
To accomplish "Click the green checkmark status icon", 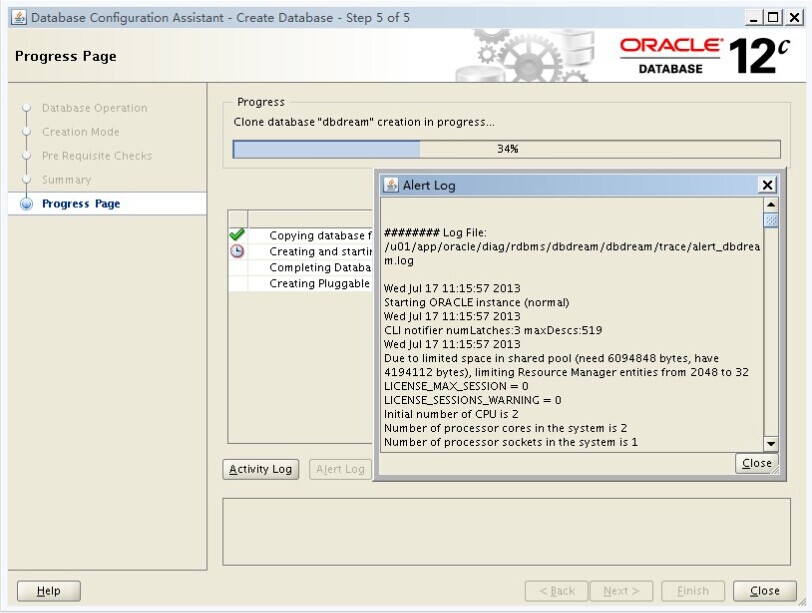I will (237, 235).
